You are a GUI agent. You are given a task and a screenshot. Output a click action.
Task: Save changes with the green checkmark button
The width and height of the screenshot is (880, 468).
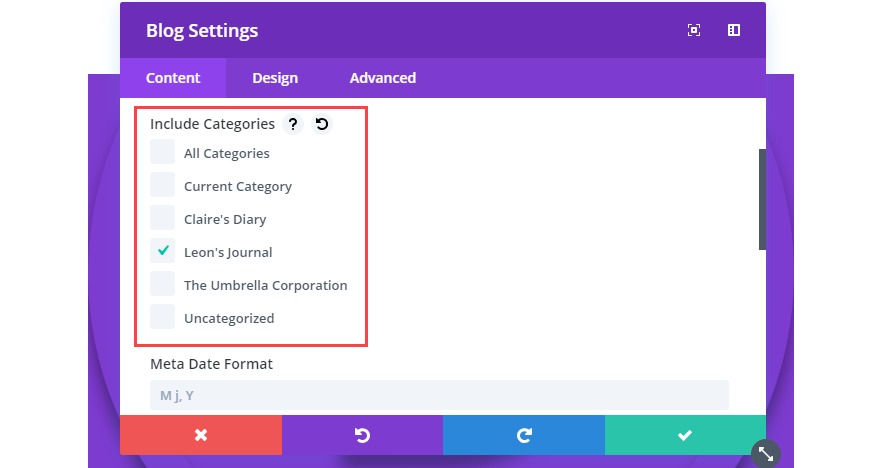tap(685, 435)
